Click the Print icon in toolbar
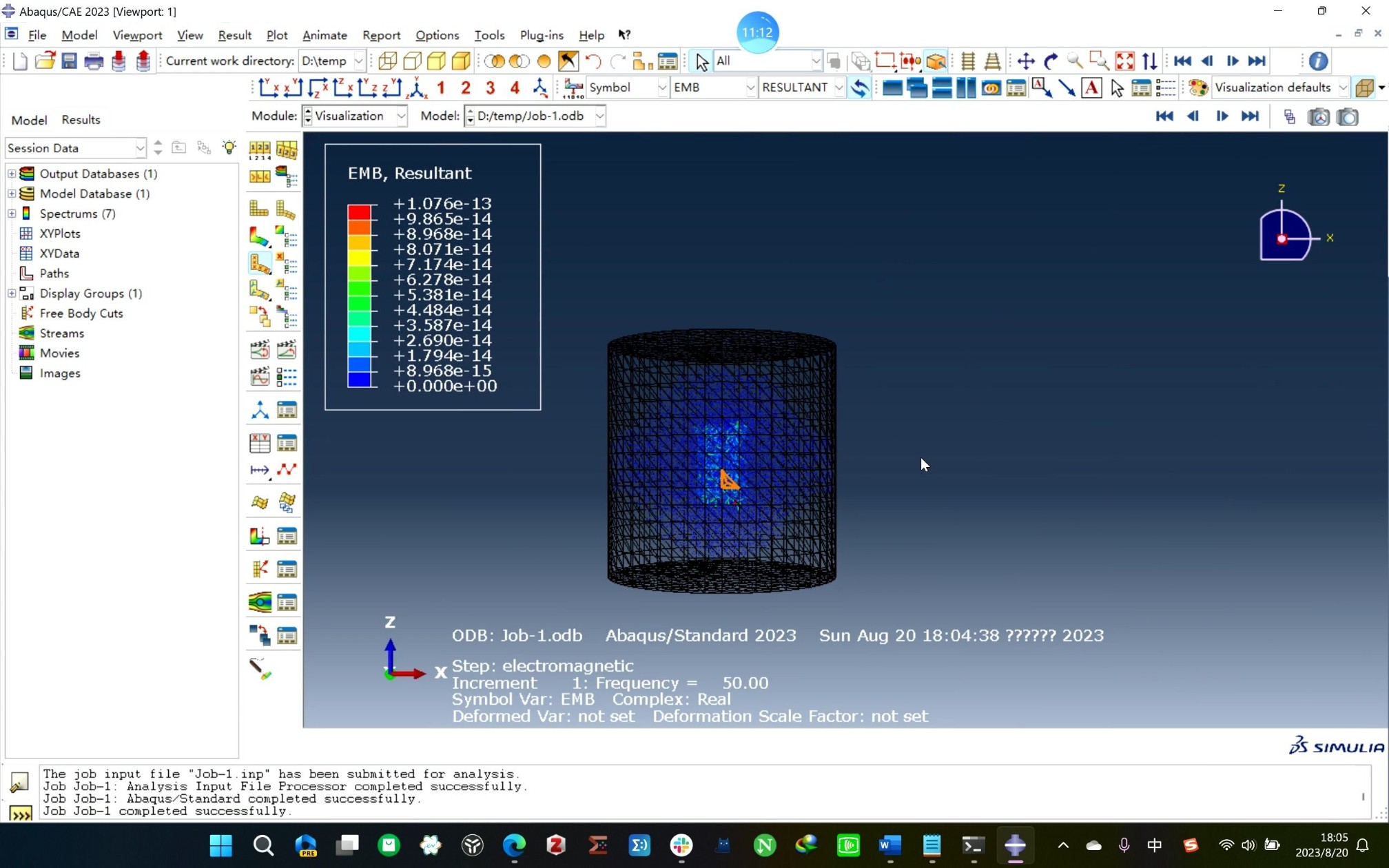Image resolution: width=1389 pixels, height=868 pixels. coord(94,61)
